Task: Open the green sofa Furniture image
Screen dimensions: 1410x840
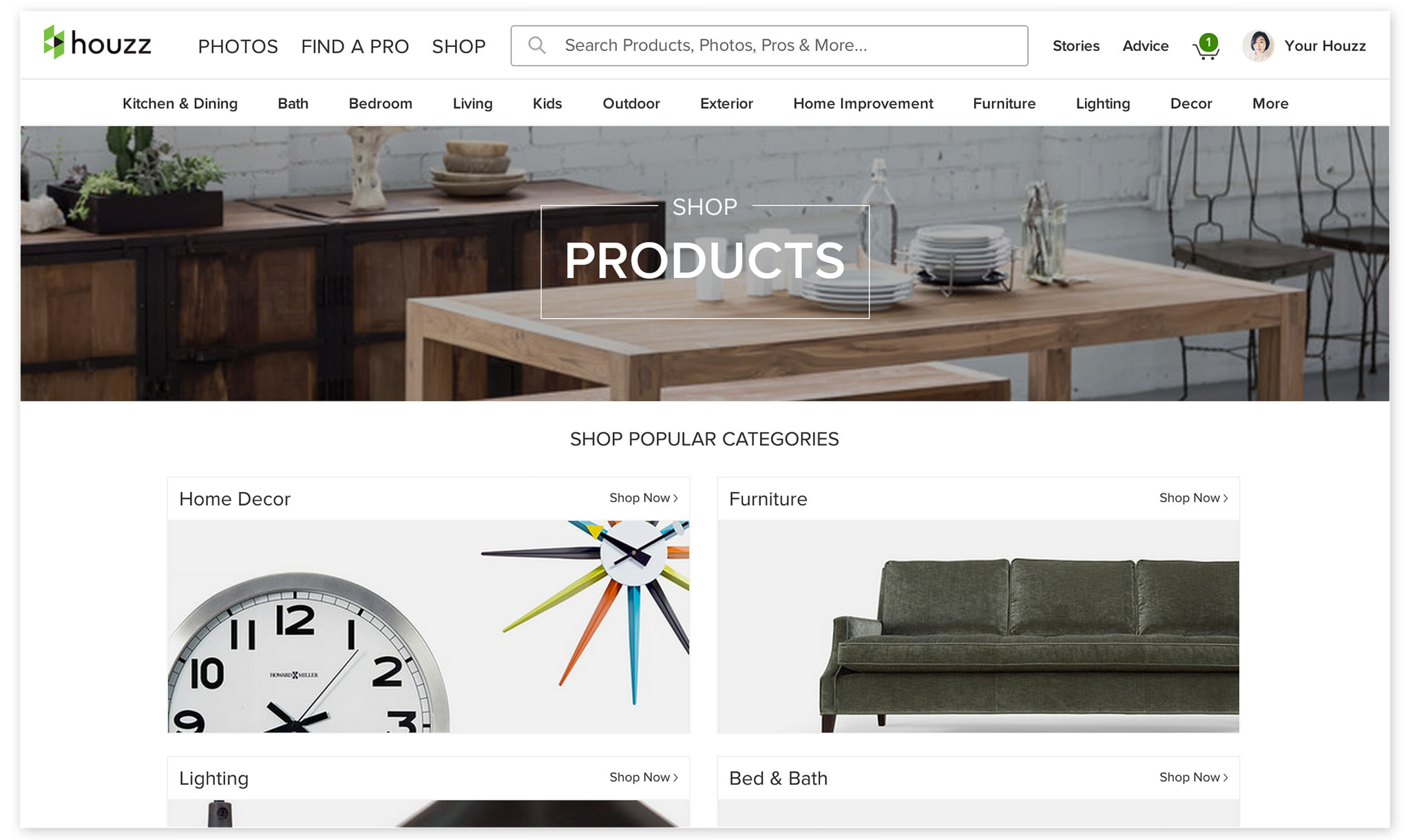Action: [978, 627]
